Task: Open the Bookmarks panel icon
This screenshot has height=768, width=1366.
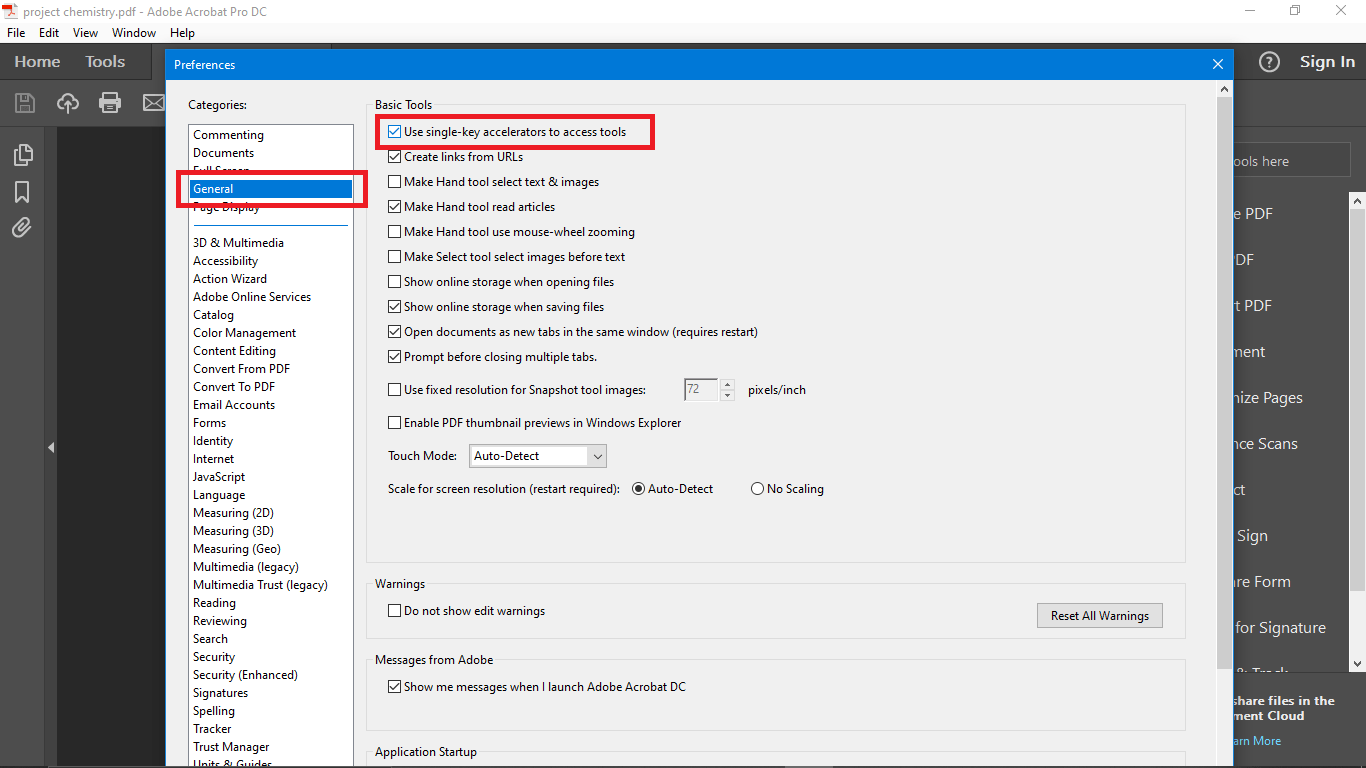Action: [22, 192]
